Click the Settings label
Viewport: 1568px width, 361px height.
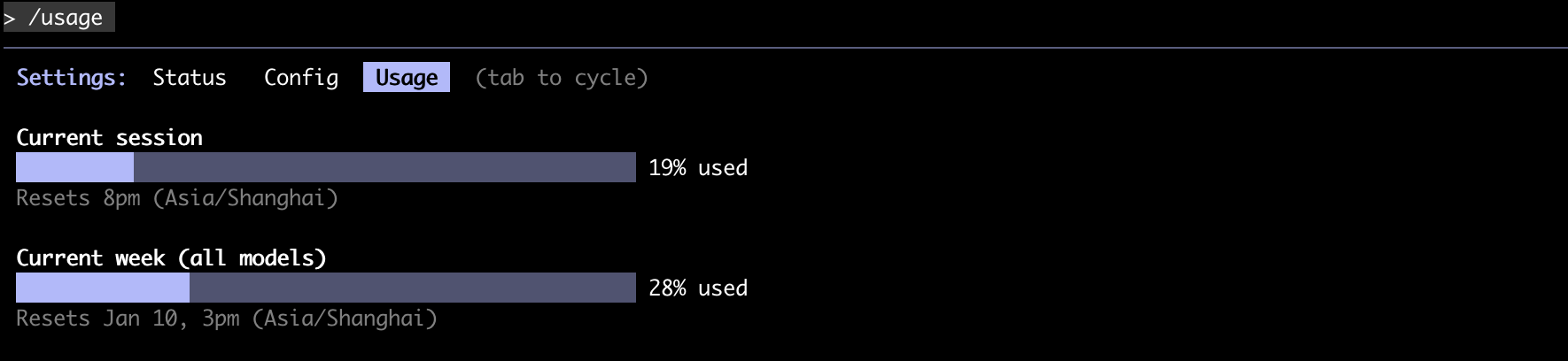[72, 78]
